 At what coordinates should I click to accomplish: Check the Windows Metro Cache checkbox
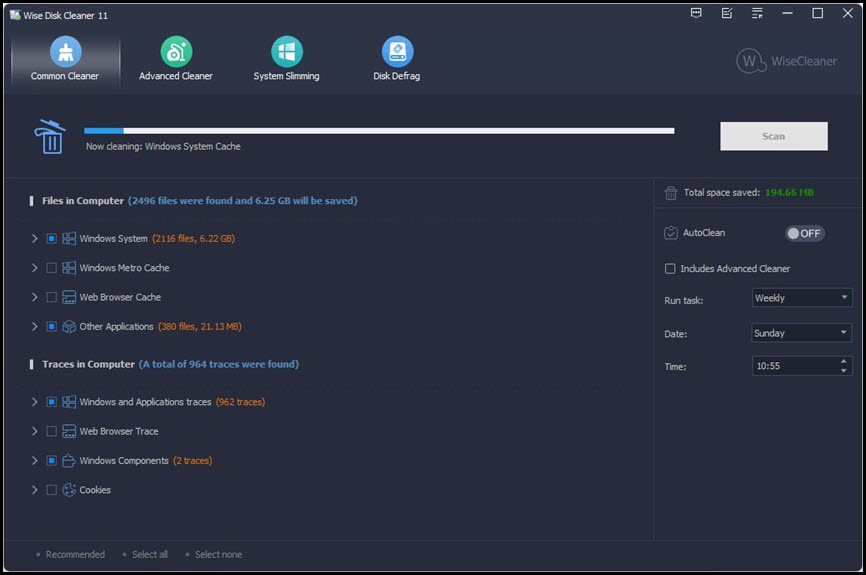click(51, 268)
